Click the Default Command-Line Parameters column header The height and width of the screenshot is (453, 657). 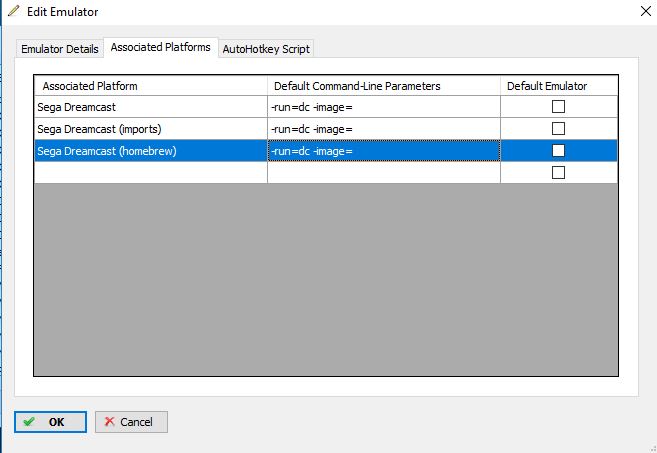pos(384,85)
